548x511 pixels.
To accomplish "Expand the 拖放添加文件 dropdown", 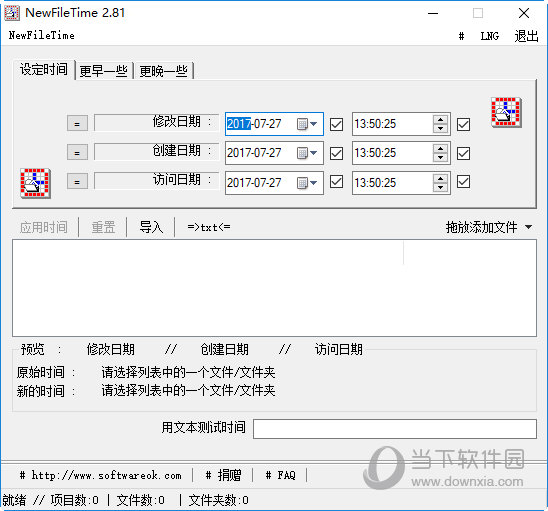I will 528,227.
